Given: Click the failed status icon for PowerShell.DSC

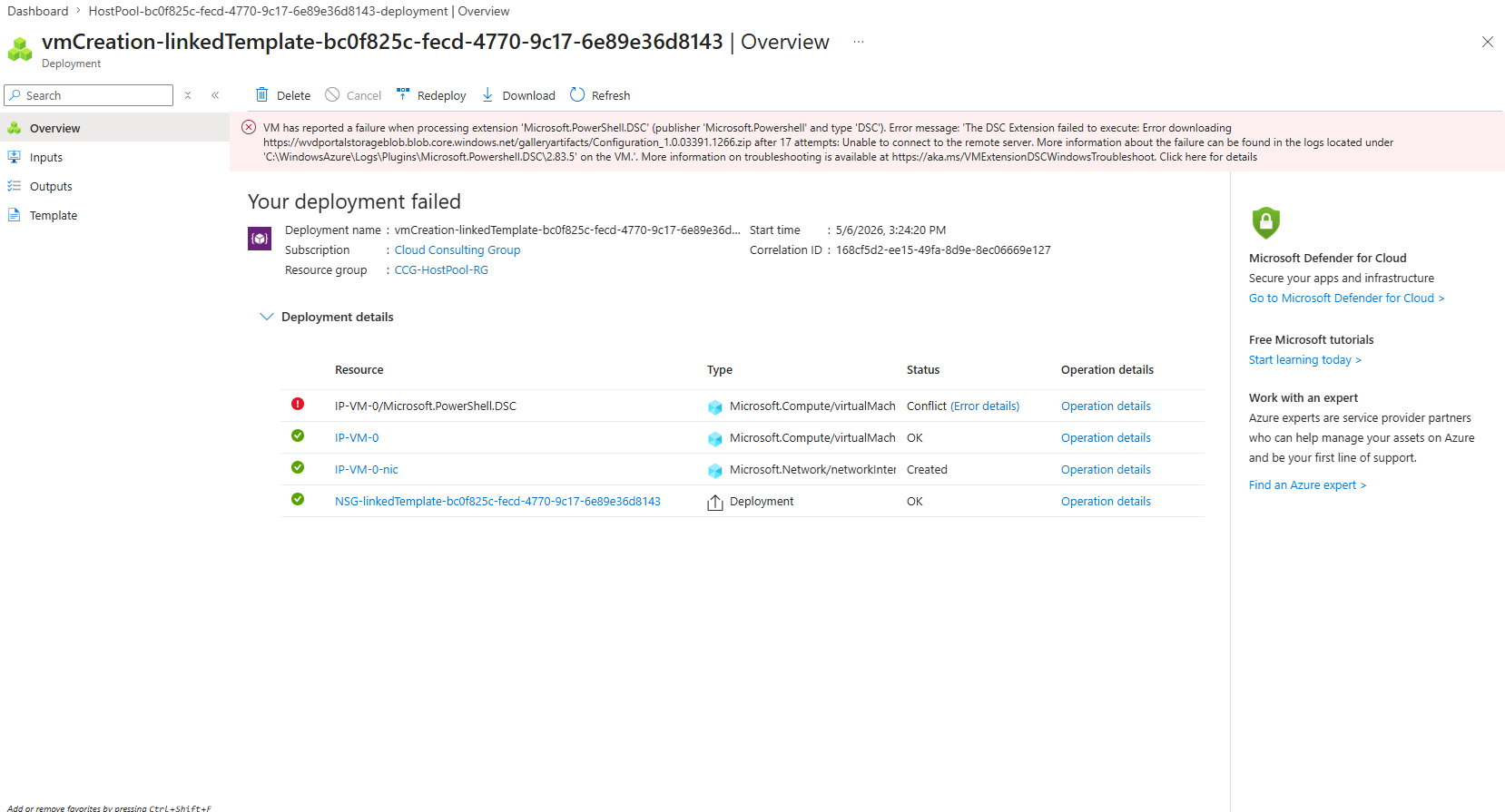Looking at the screenshot, I should [x=298, y=404].
